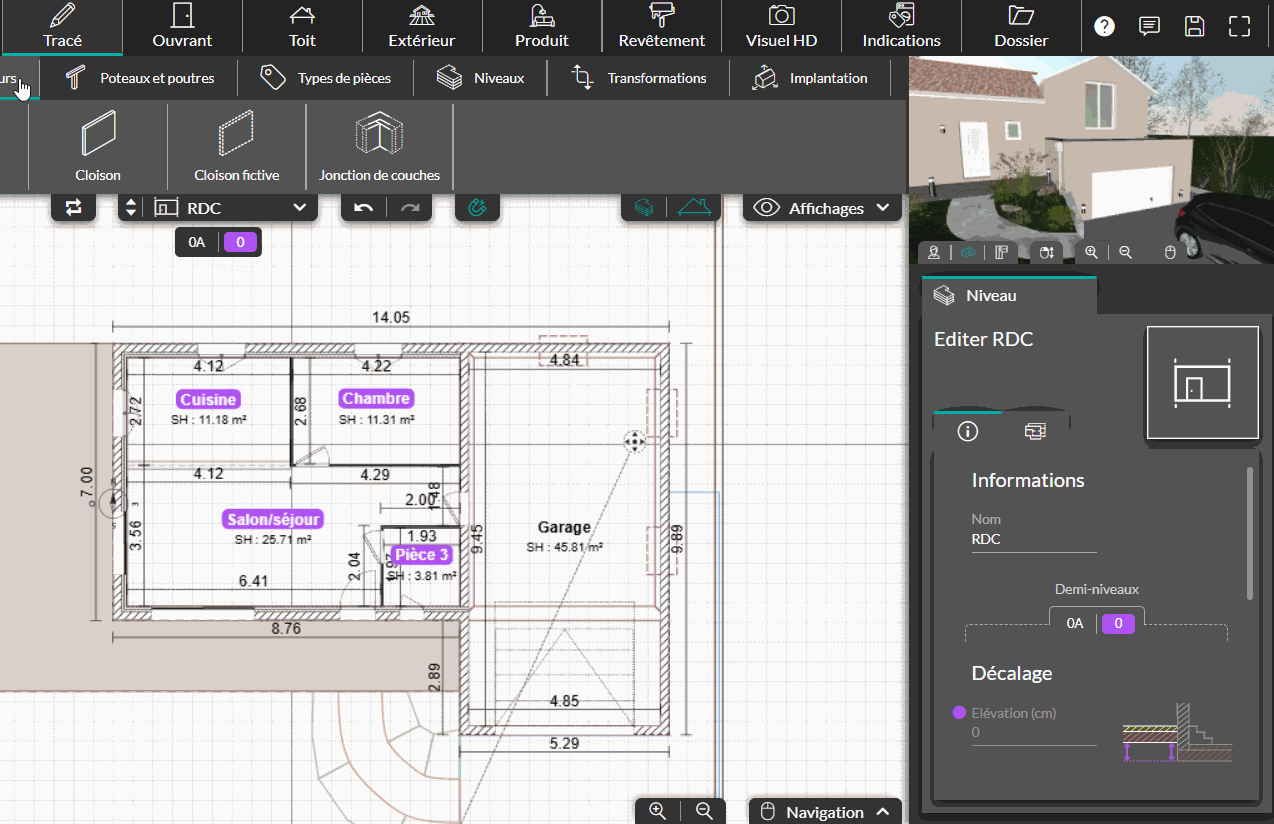Image resolution: width=1274 pixels, height=824 pixels.
Task: Choose the Jonction de couches tool
Action: [379, 146]
